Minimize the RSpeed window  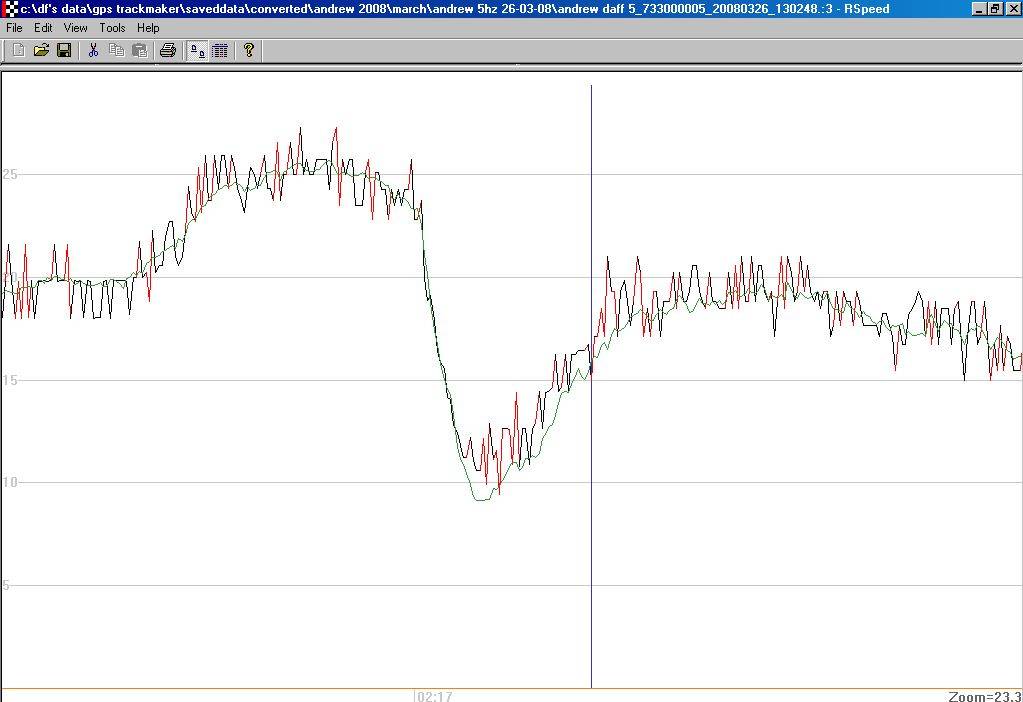click(979, 9)
